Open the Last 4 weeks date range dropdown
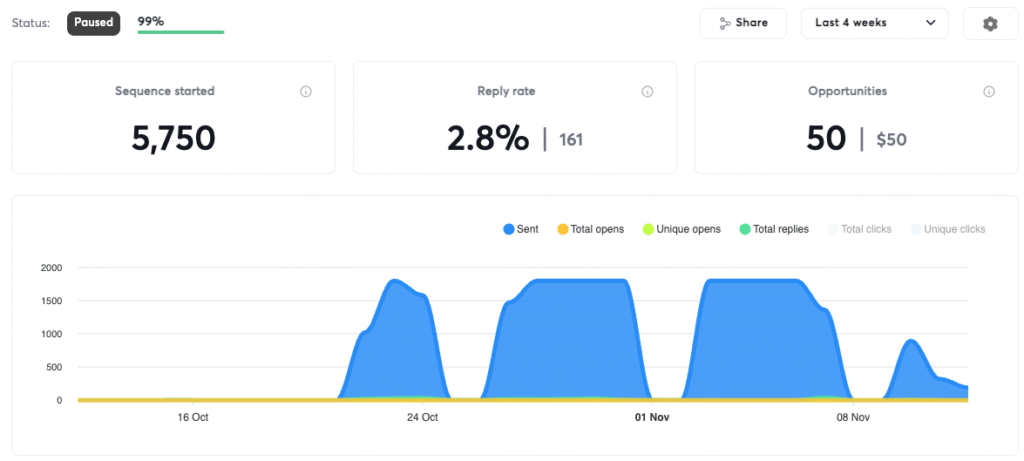 click(x=874, y=24)
